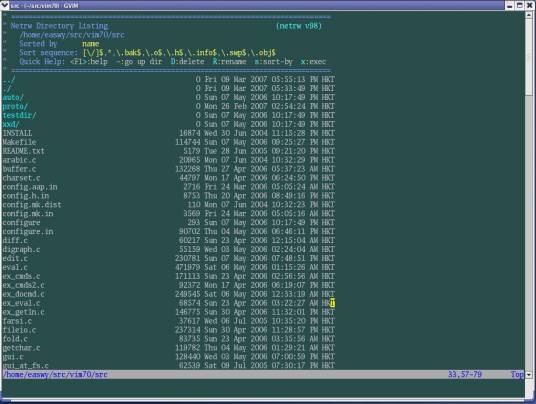Click file size 471979 of eval.c
The height and width of the screenshot is (404, 536).
coord(187,267)
